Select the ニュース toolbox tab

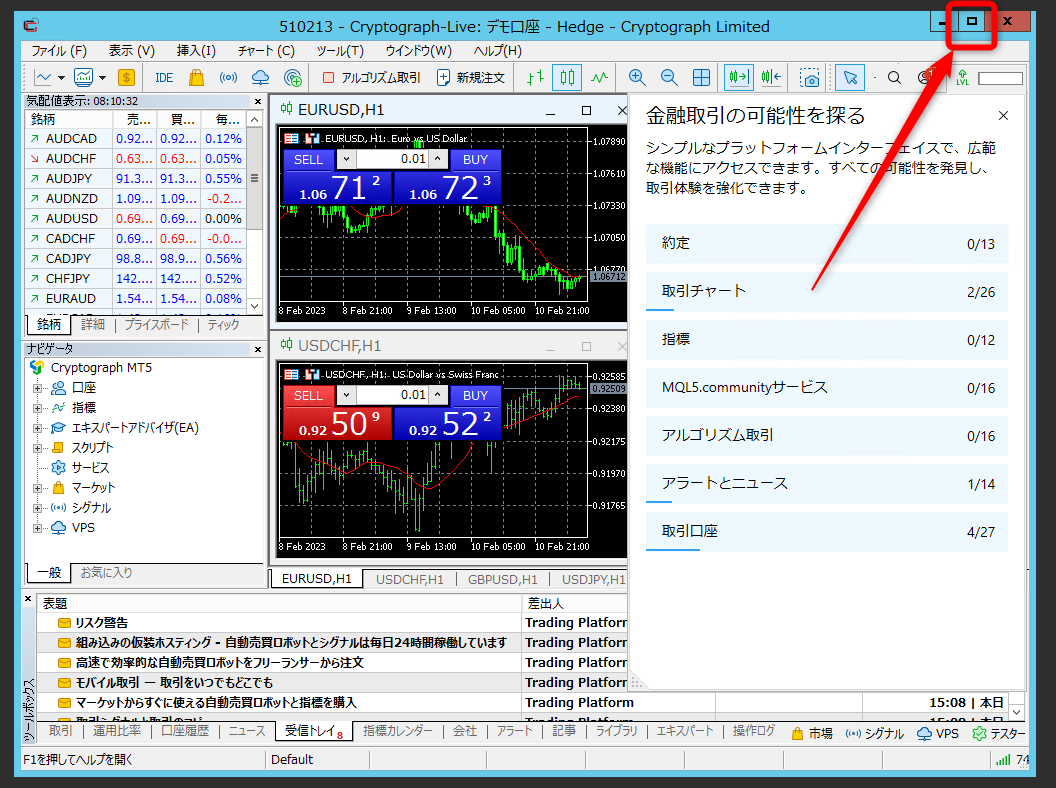[x=246, y=731]
